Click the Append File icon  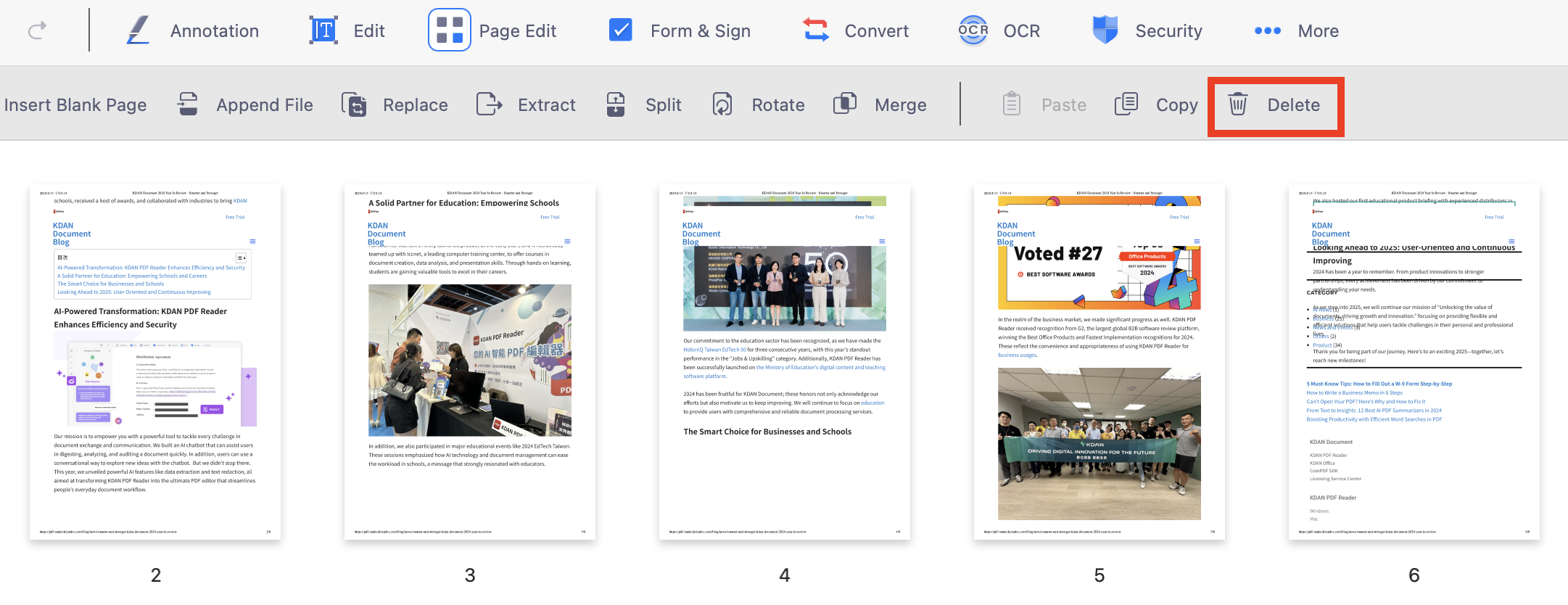coord(188,104)
